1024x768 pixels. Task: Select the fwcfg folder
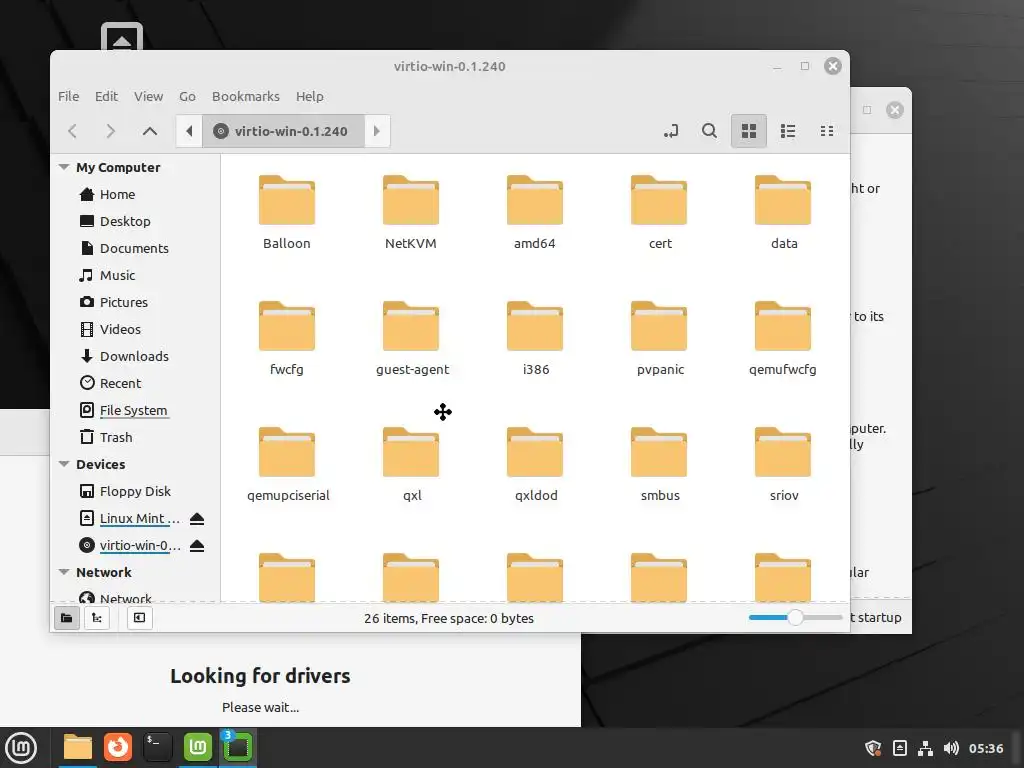pos(287,338)
